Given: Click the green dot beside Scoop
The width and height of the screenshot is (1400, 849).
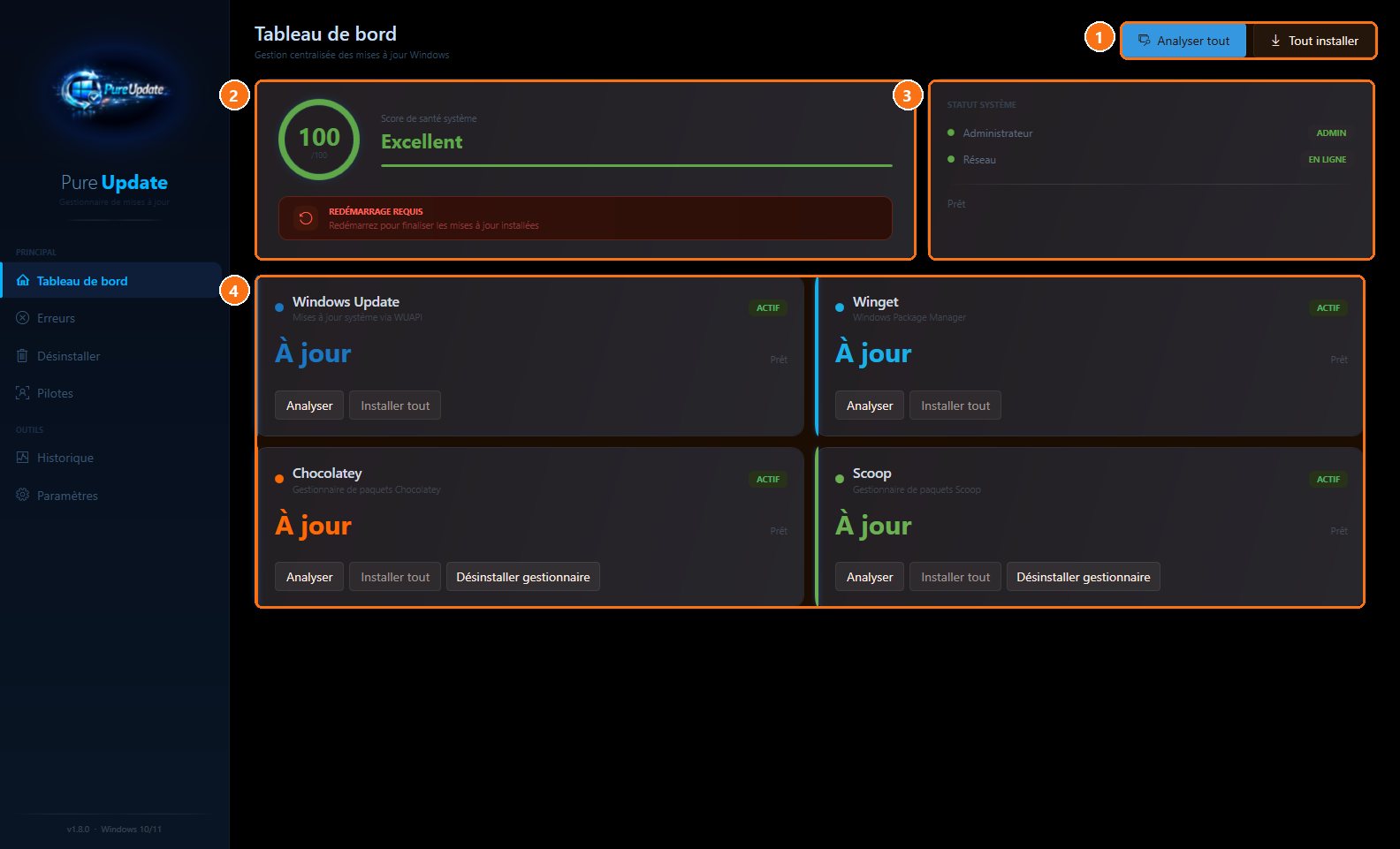Looking at the screenshot, I should tap(840, 479).
